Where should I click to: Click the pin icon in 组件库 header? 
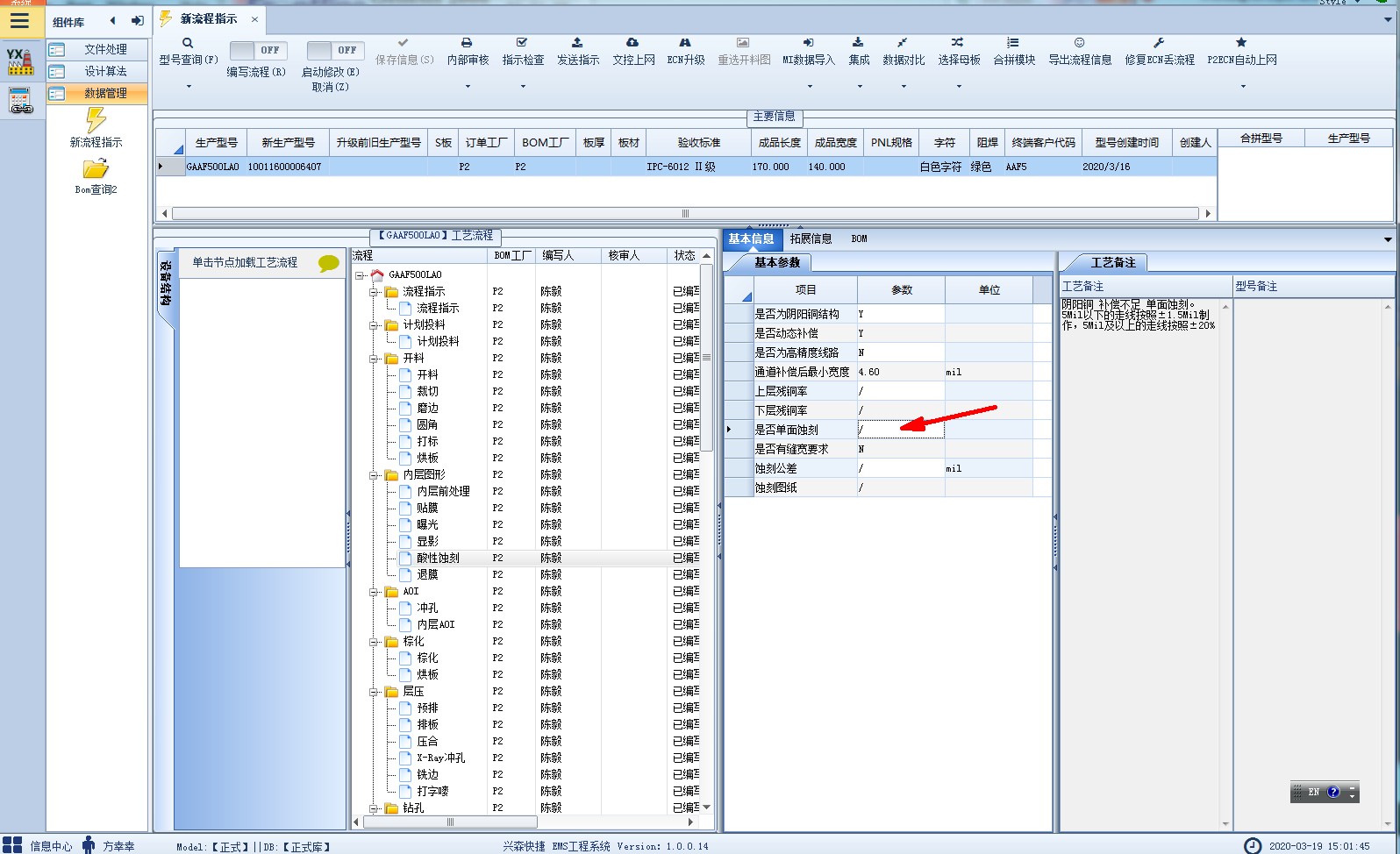138,21
